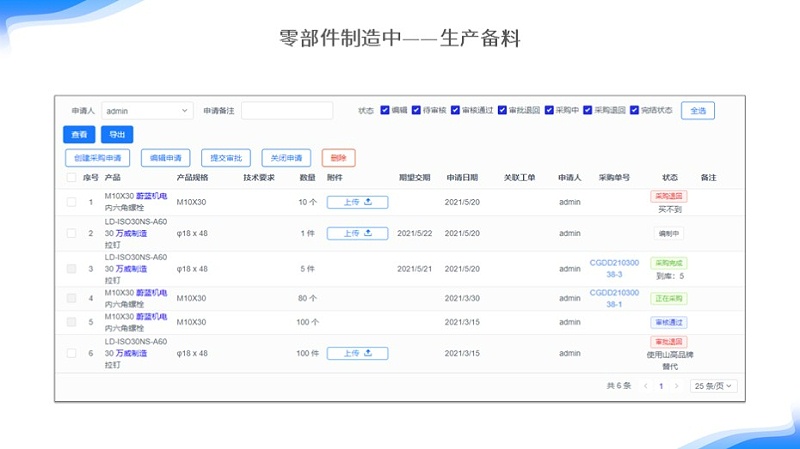Open the 申请人 admin dropdown
This screenshot has height=449, width=800.
click(146, 111)
